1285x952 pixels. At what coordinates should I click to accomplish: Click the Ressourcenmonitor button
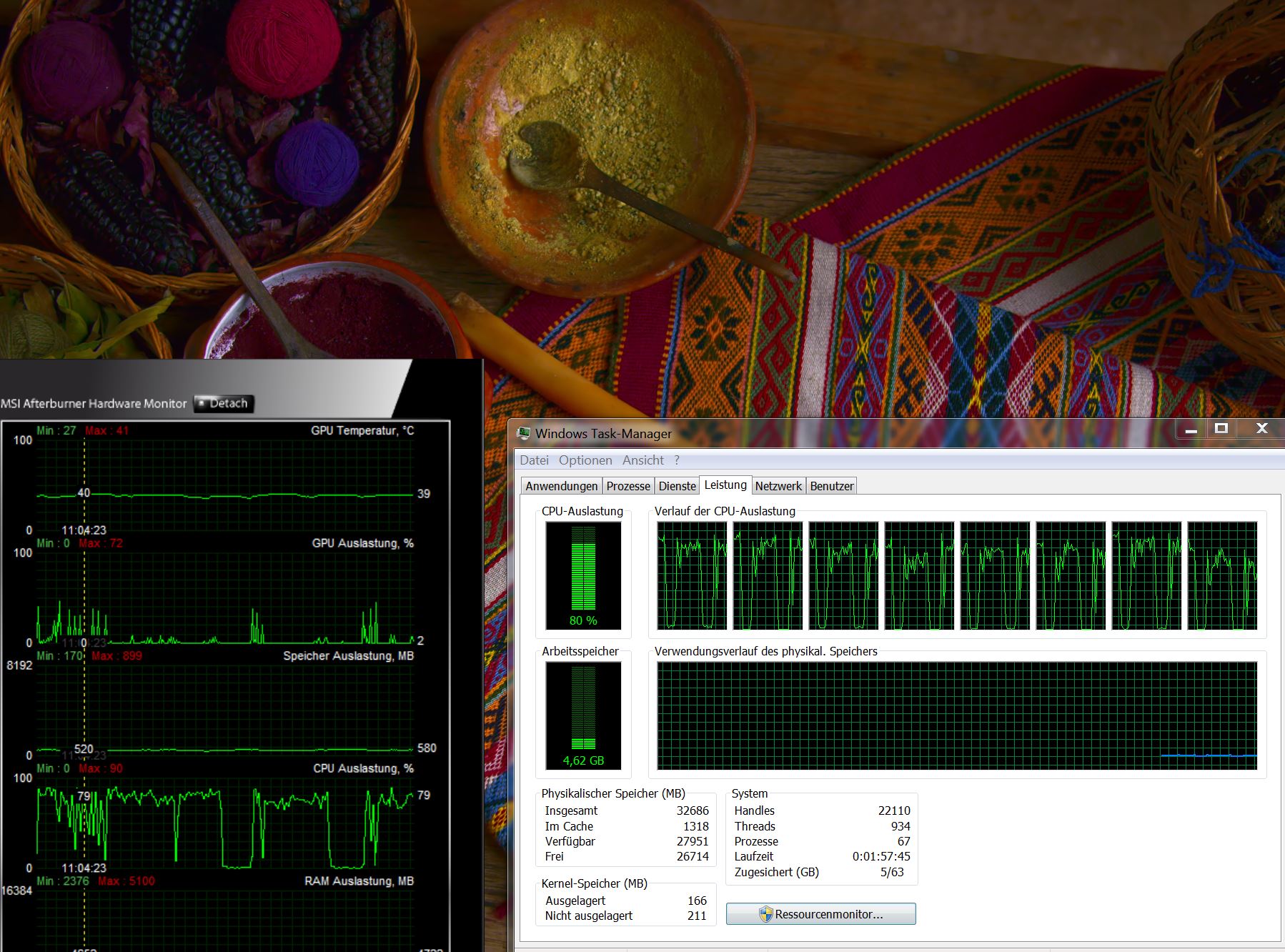click(x=820, y=914)
